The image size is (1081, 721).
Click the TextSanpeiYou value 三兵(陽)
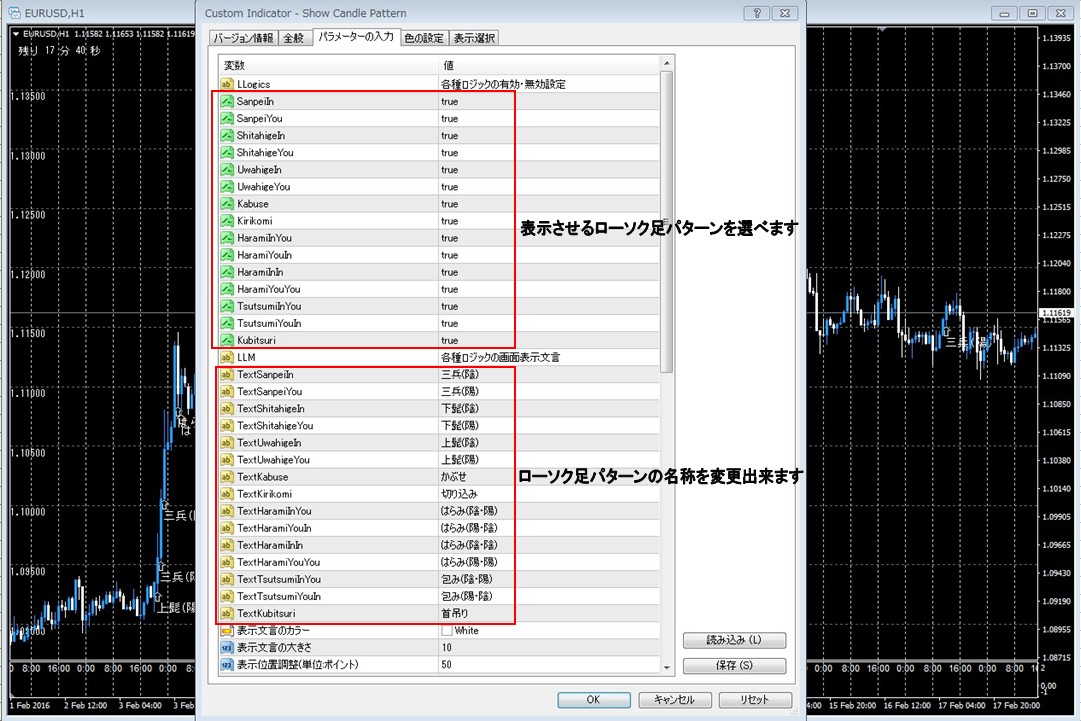pyautogui.click(x=460, y=392)
